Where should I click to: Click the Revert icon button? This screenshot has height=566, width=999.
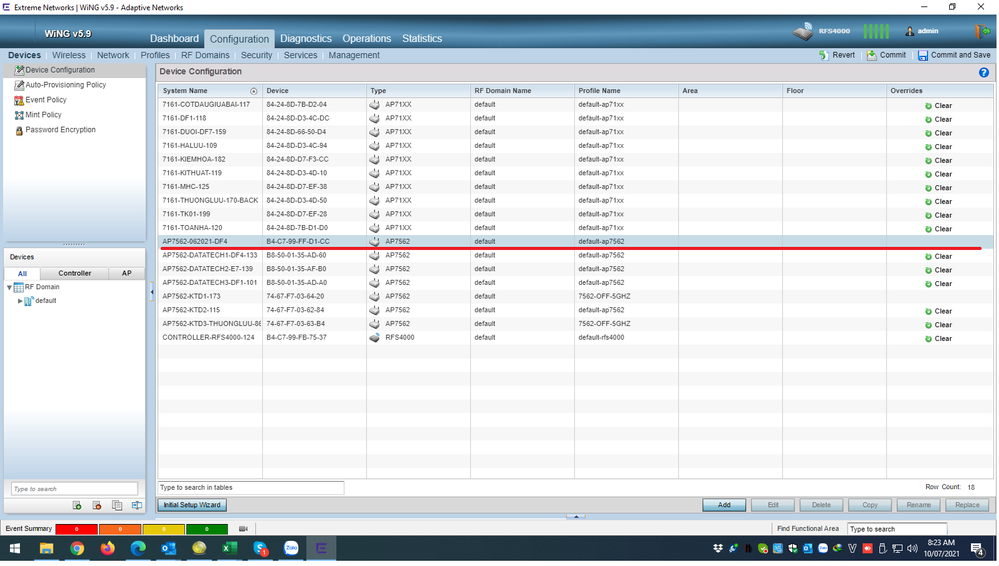pyautogui.click(x=837, y=55)
